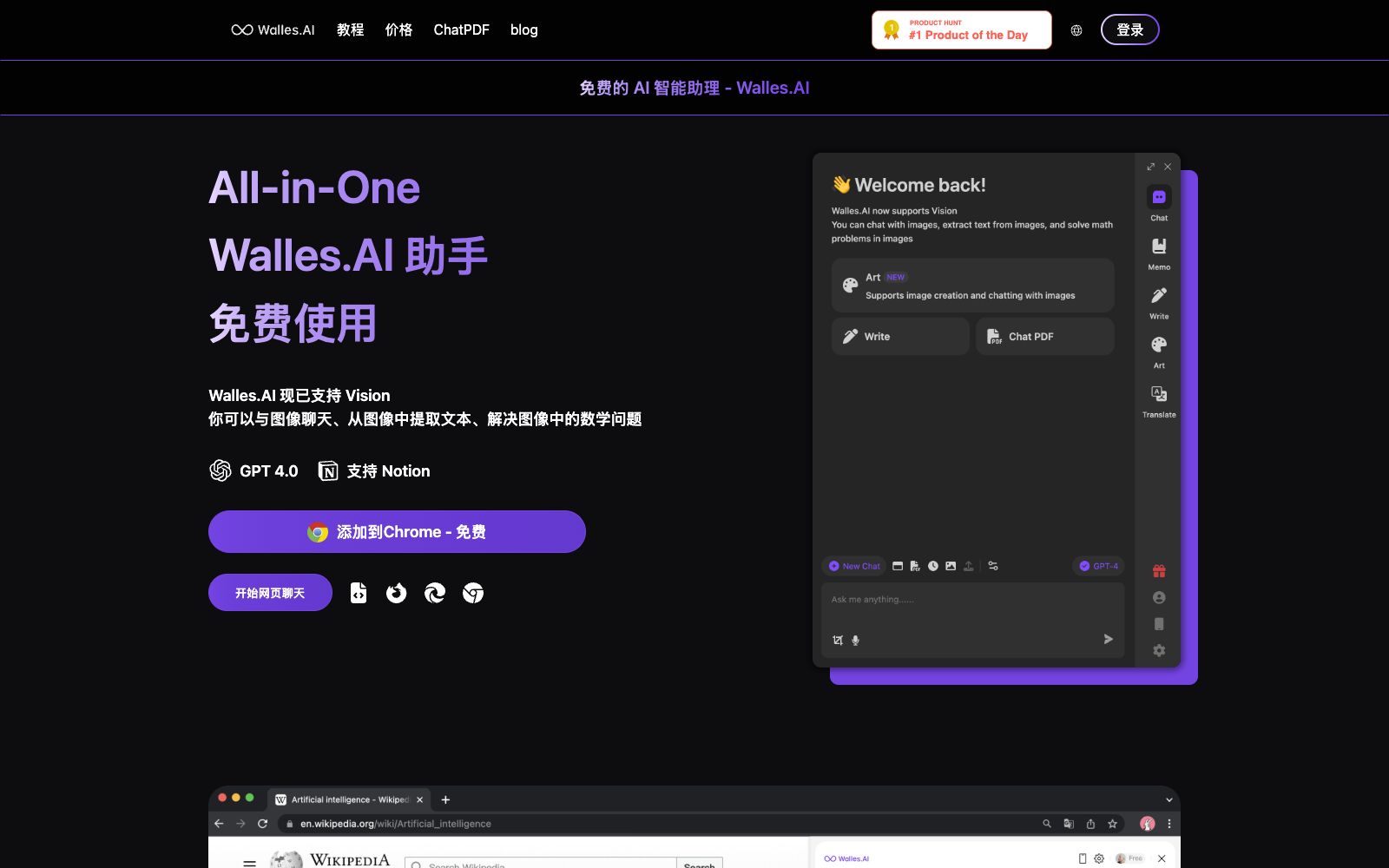The image size is (1389, 868).
Task: Click the screenshot crop icon in input box
Action: pos(838,640)
